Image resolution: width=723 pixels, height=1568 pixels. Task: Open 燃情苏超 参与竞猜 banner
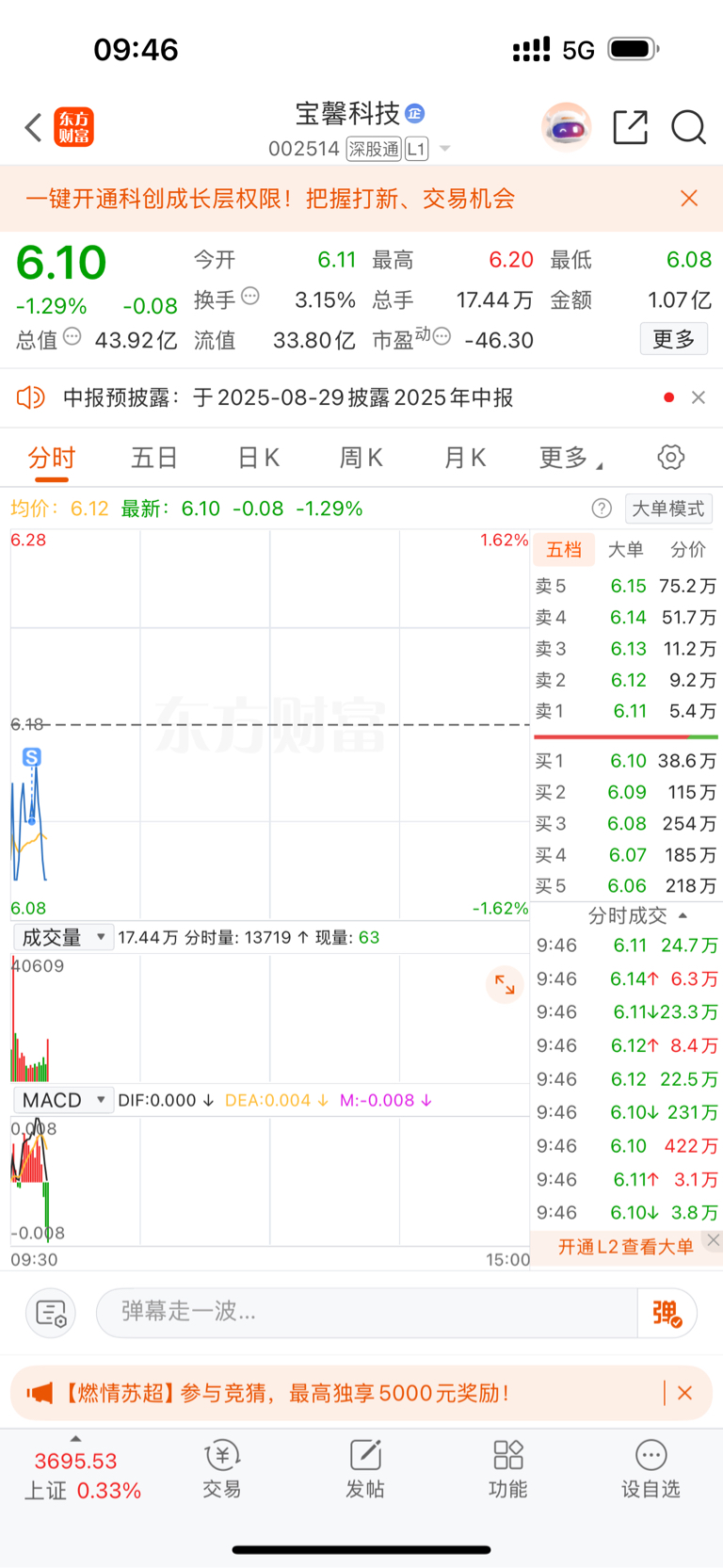pyautogui.click(x=287, y=1393)
